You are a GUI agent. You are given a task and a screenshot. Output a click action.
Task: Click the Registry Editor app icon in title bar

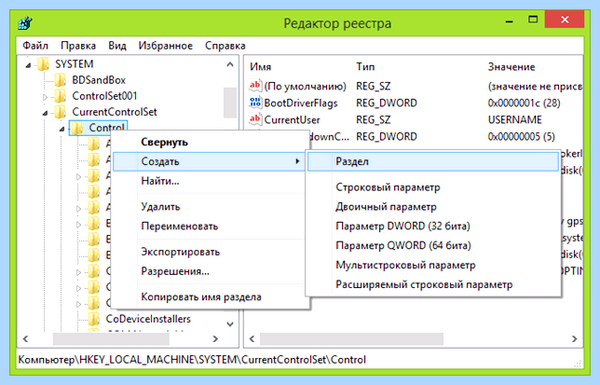click(25, 23)
